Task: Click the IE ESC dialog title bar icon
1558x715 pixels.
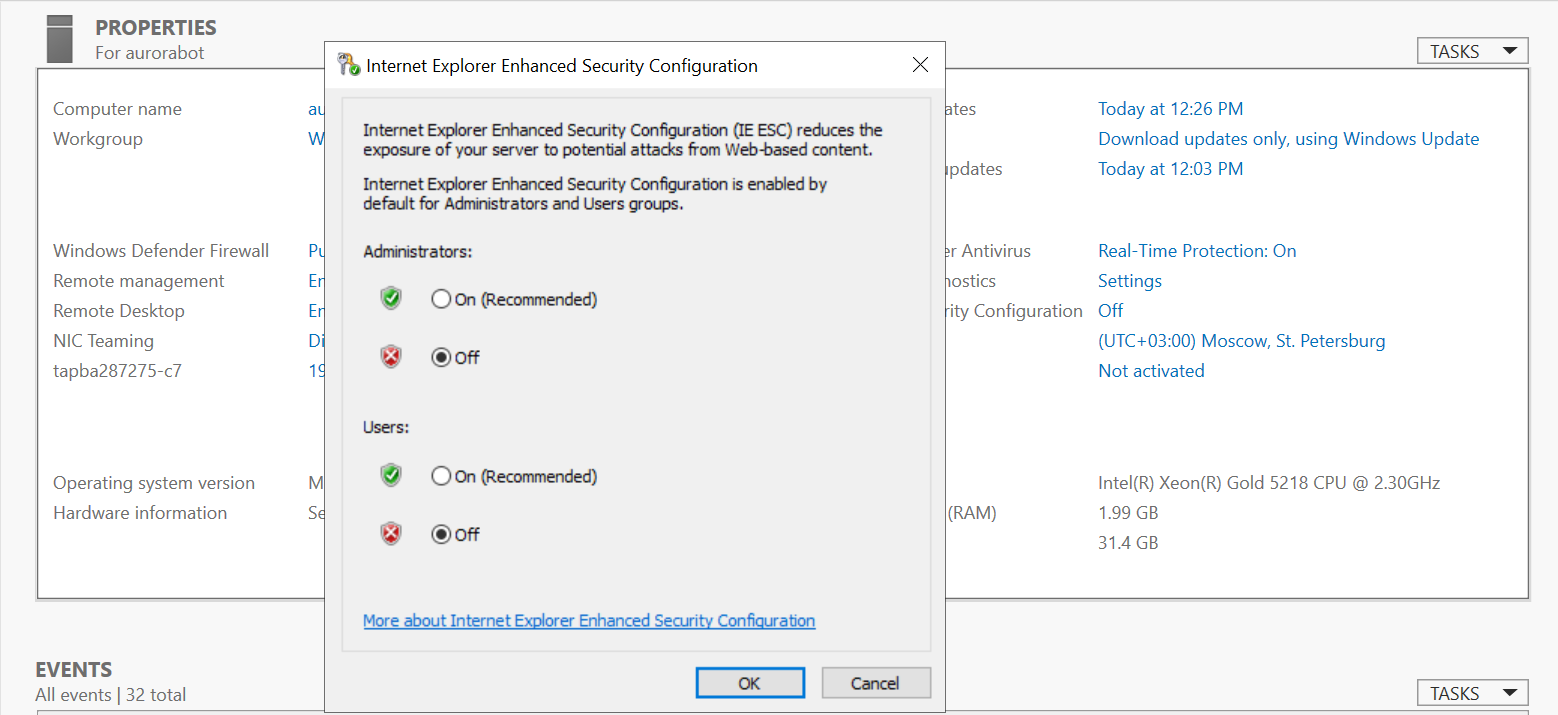Action: (349, 66)
